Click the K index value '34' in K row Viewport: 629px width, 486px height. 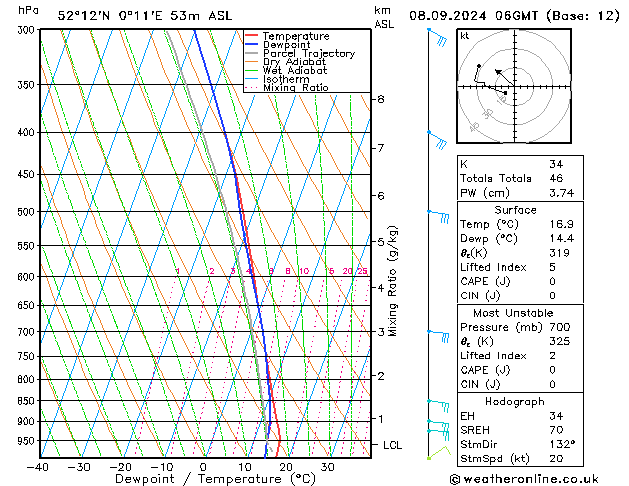(556, 164)
